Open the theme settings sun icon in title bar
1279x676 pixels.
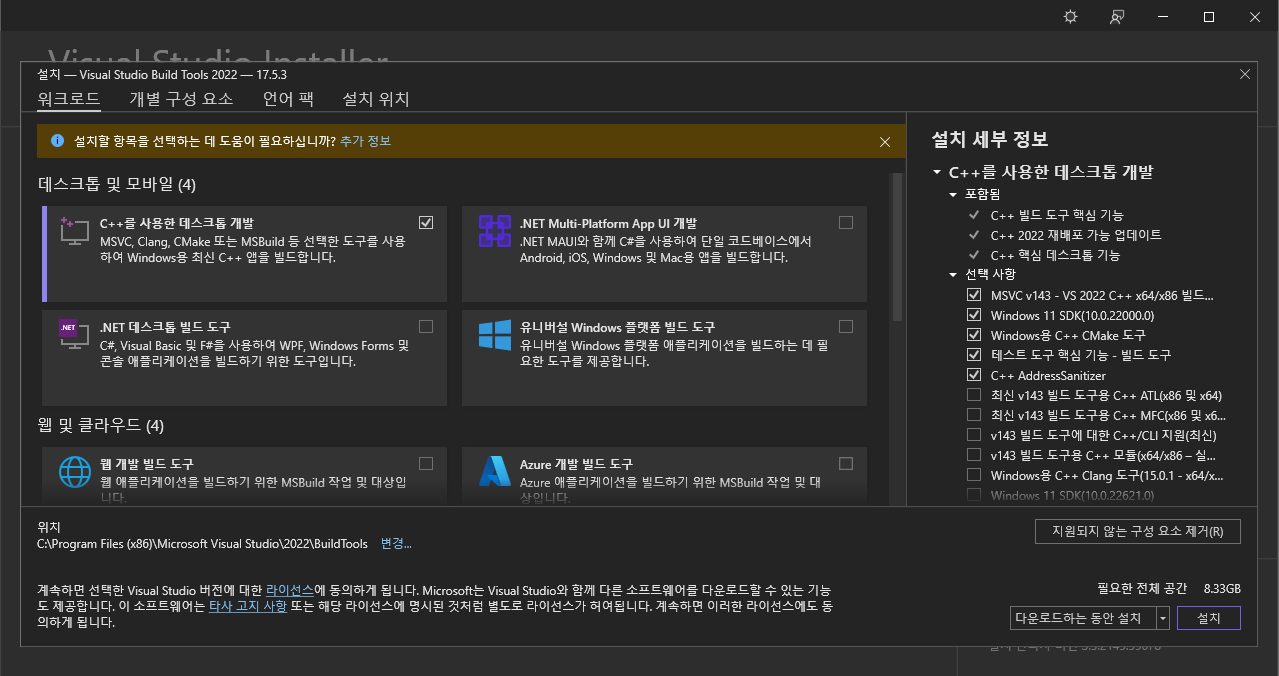click(x=1071, y=17)
